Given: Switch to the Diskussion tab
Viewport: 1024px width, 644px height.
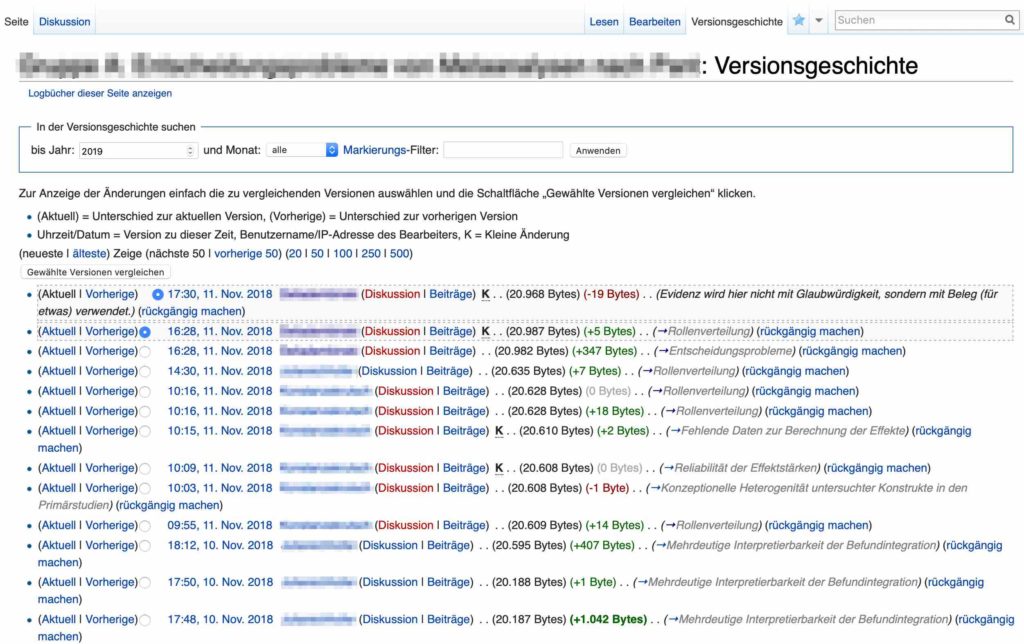Looking at the screenshot, I should pos(63,21).
